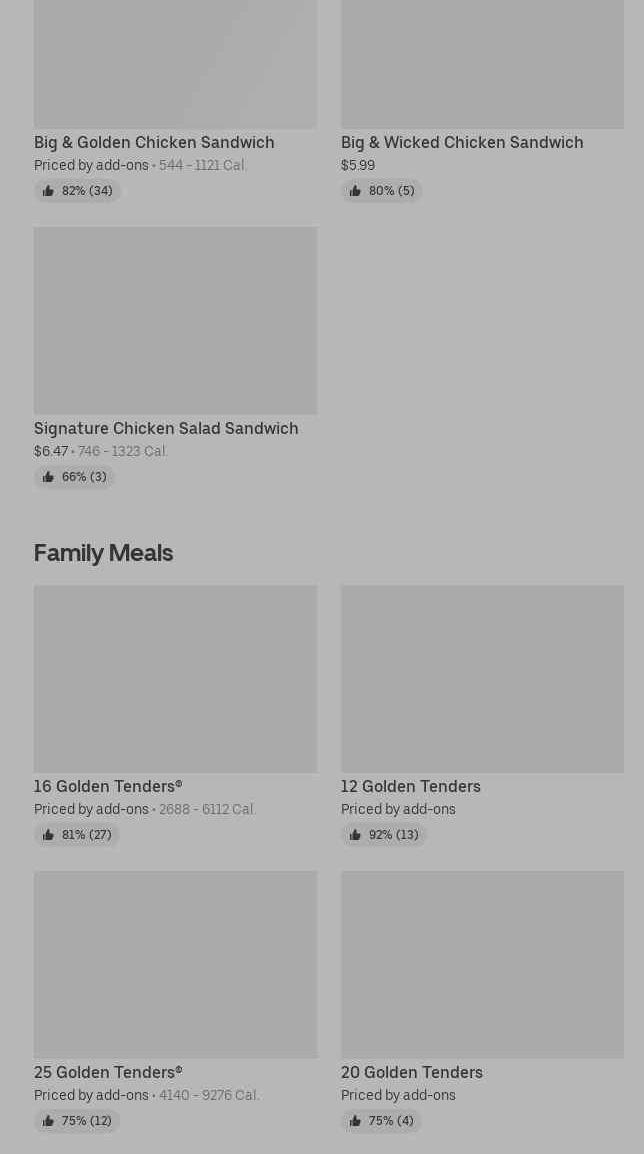Click thumbs-up icon on 16 Golden Tenders
The height and width of the screenshot is (1154, 644).
click(49, 835)
